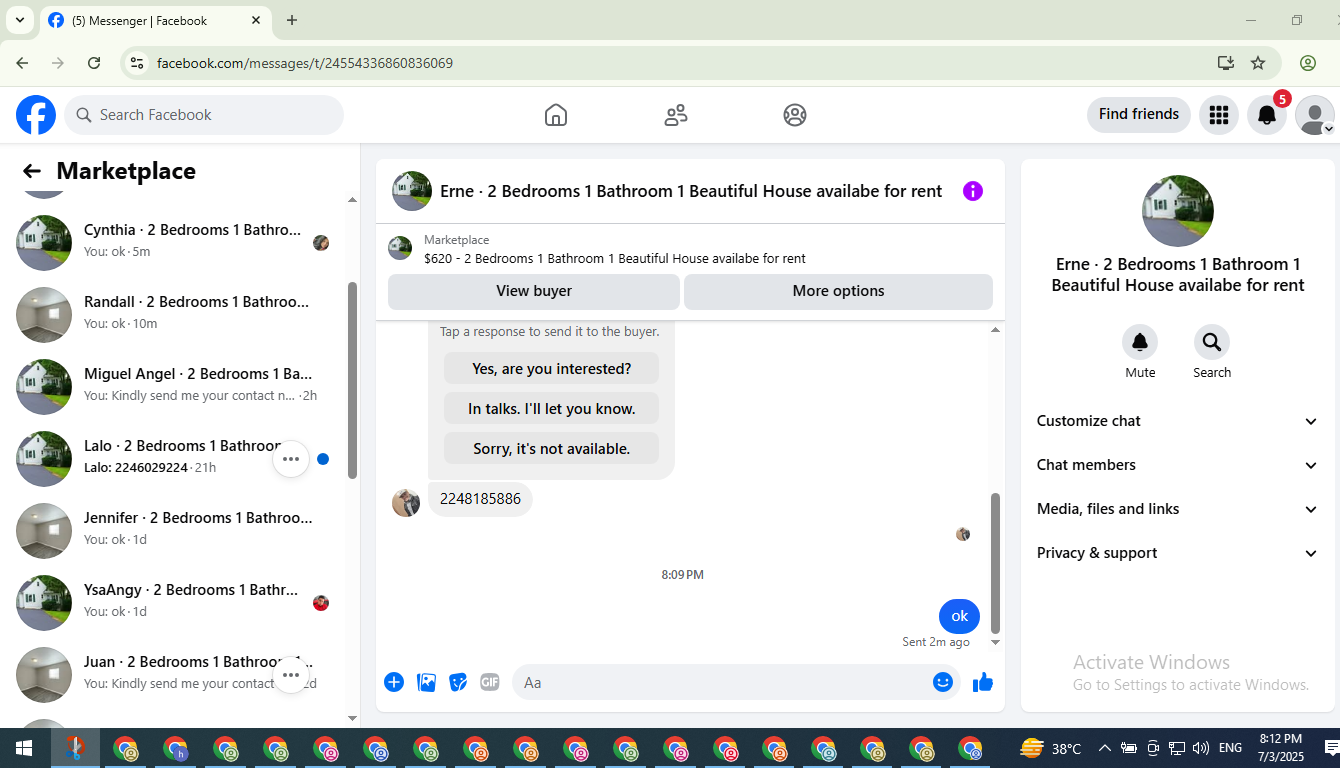Choose a GIF with the GIF icon
The height and width of the screenshot is (768, 1340).
pyautogui.click(x=490, y=682)
